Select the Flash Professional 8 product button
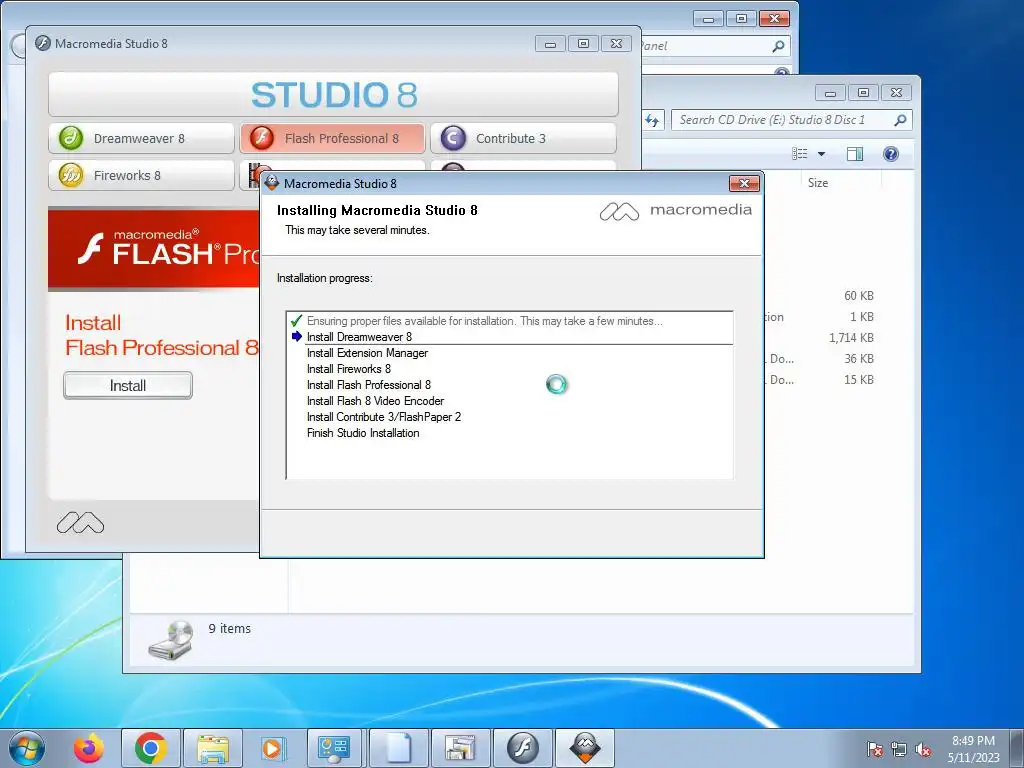Screen dimensions: 1024x768 pyautogui.click(x=332, y=138)
